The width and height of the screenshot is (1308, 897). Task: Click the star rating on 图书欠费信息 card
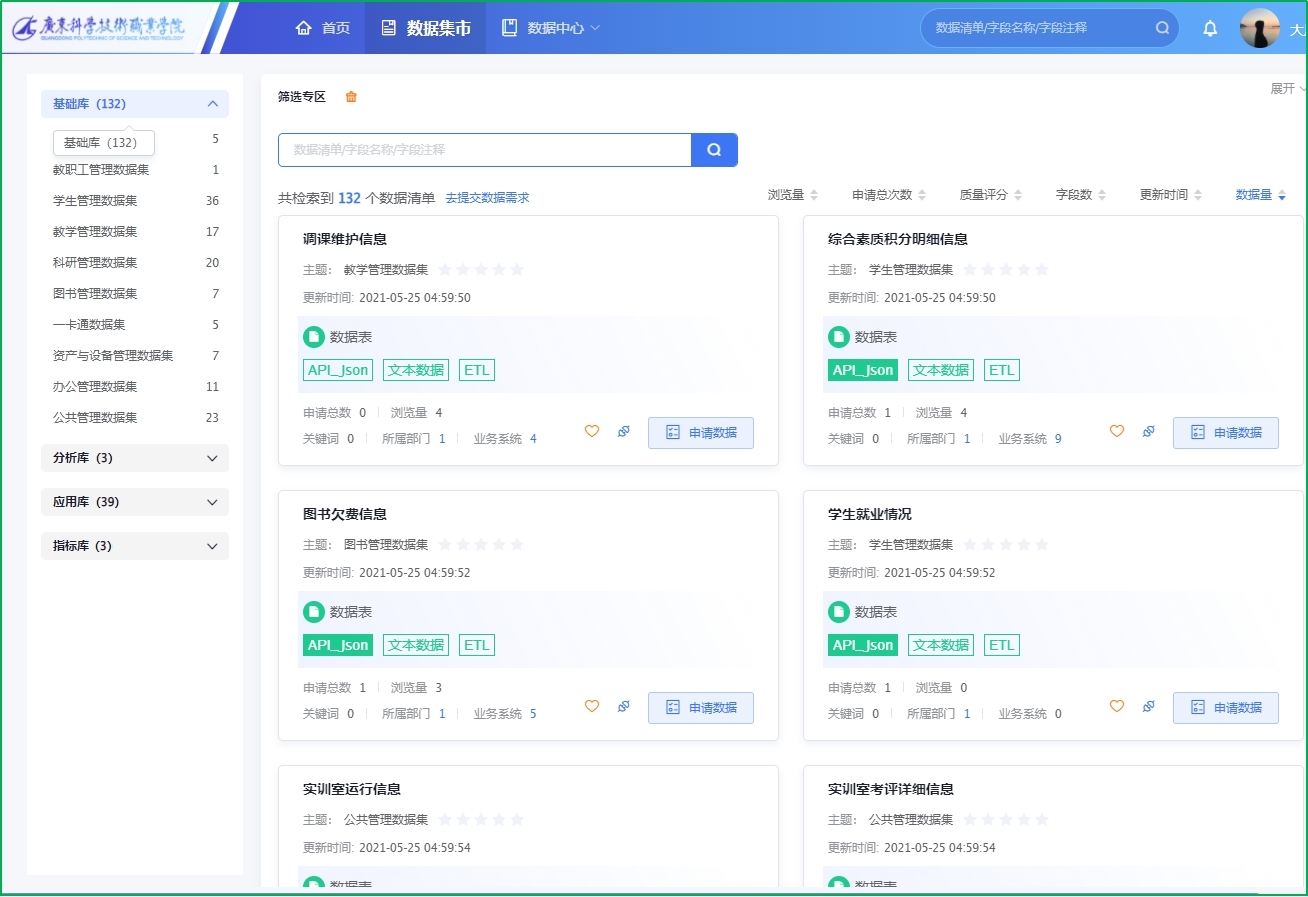(x=481, y=544)
